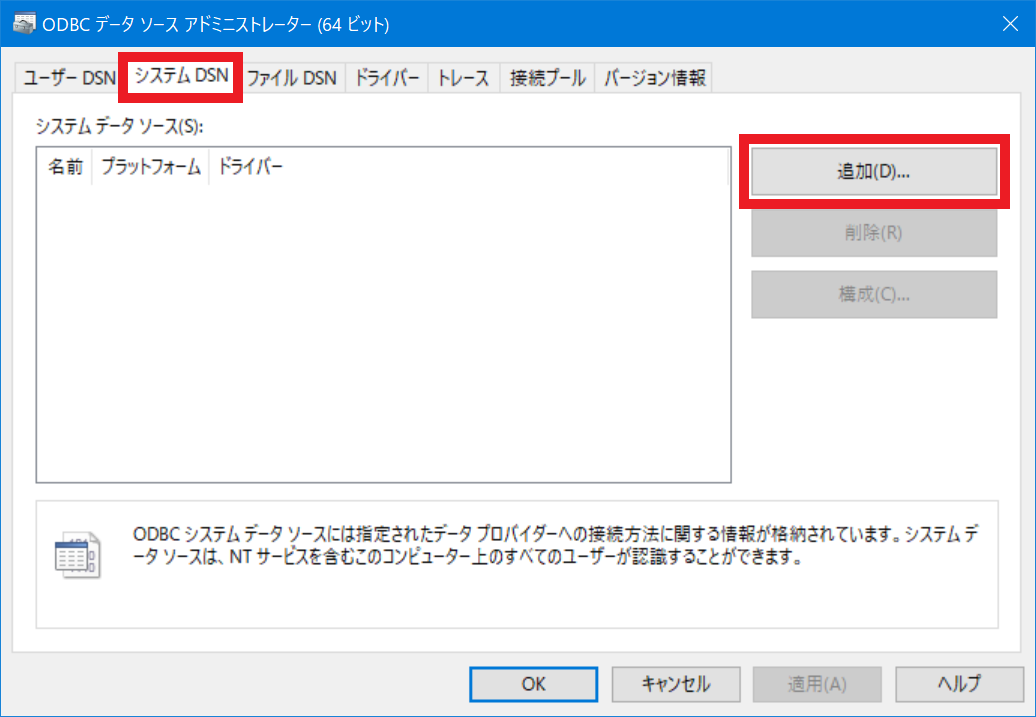The image size is (1036, 717).
Task: View the バージョン情報 tab
Action: pos(653,78)
